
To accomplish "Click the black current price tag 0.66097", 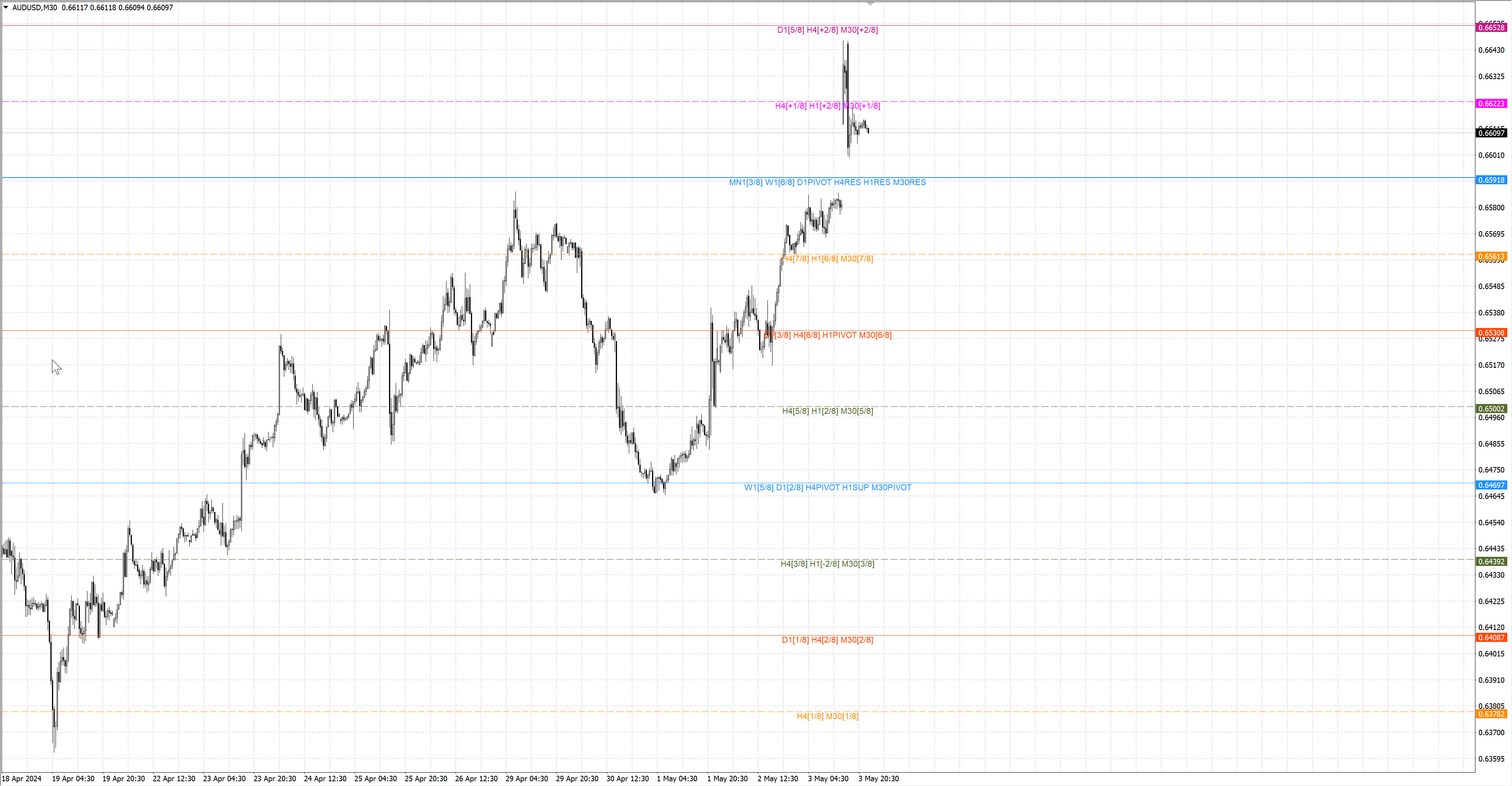I will click(1491, 133).
